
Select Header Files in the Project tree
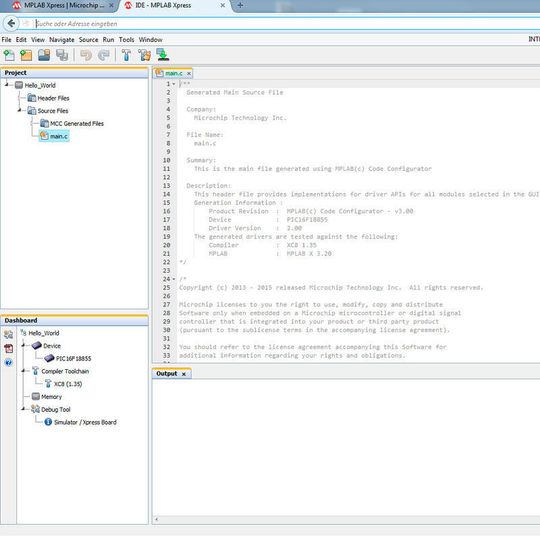pos(53,98)
